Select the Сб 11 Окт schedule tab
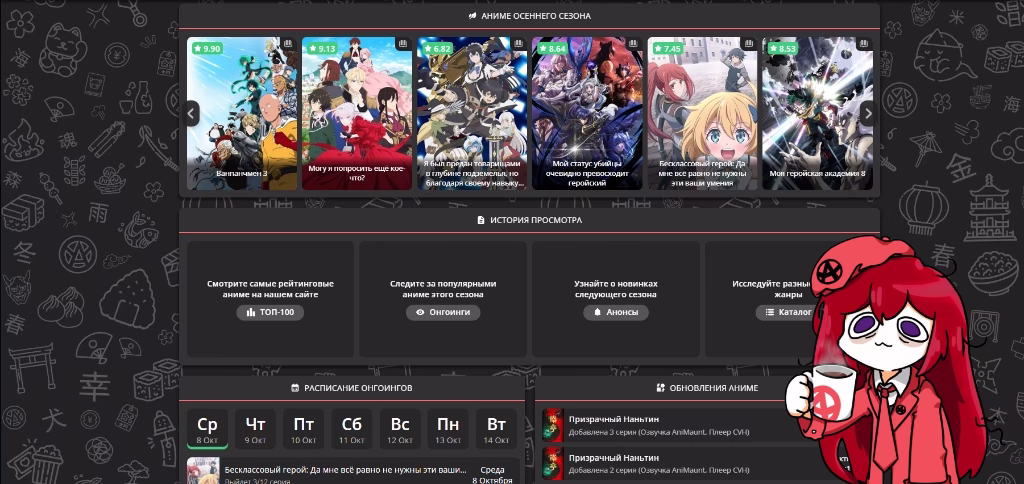Screen dimensions: 1024x484 [x=351, y=429]
